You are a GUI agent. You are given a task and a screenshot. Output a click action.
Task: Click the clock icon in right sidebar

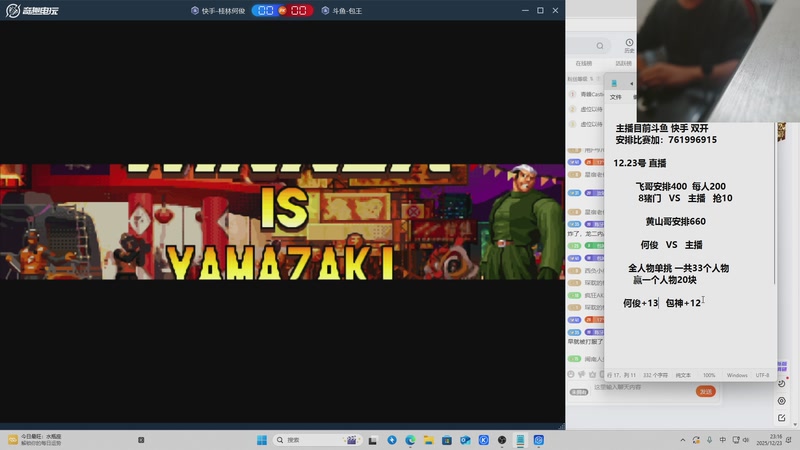click(782, 384)
